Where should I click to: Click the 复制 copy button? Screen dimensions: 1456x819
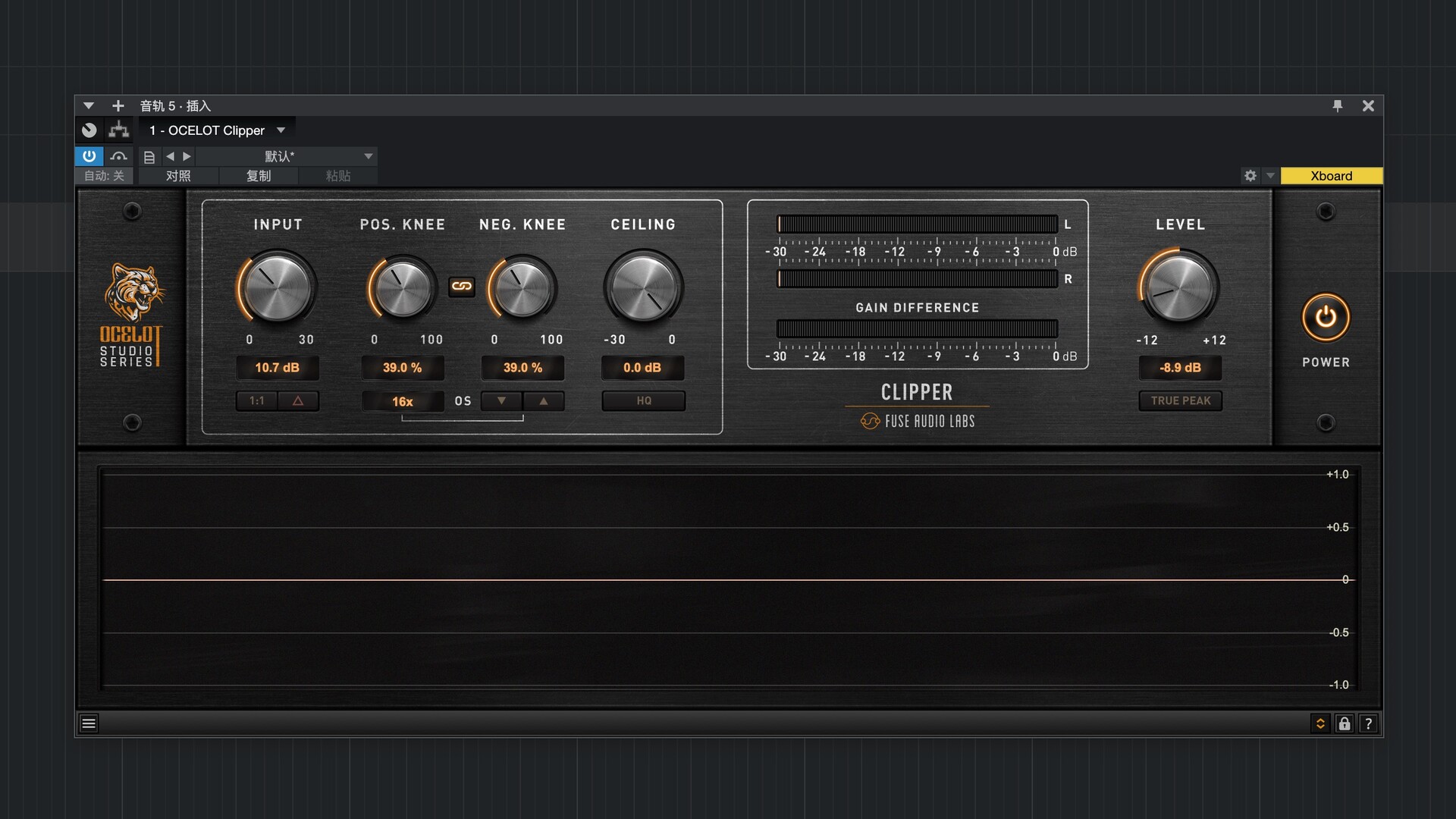pyautogui.click(x=259, y=176)
